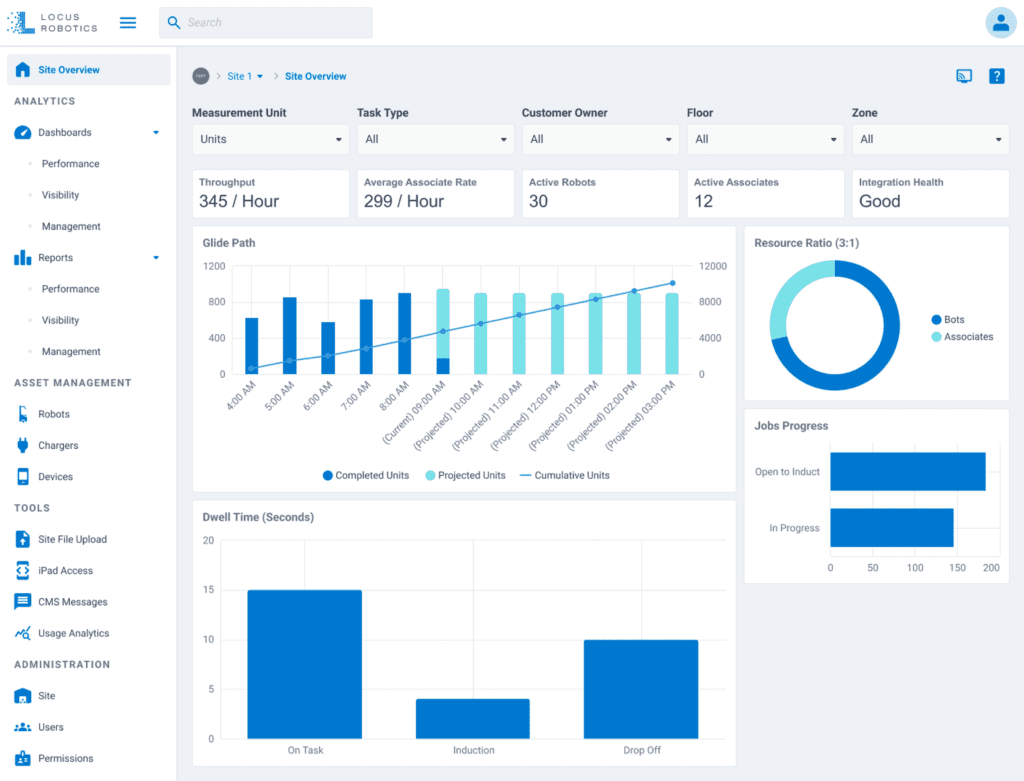Open the Robots asset management page

coord(58,413)
